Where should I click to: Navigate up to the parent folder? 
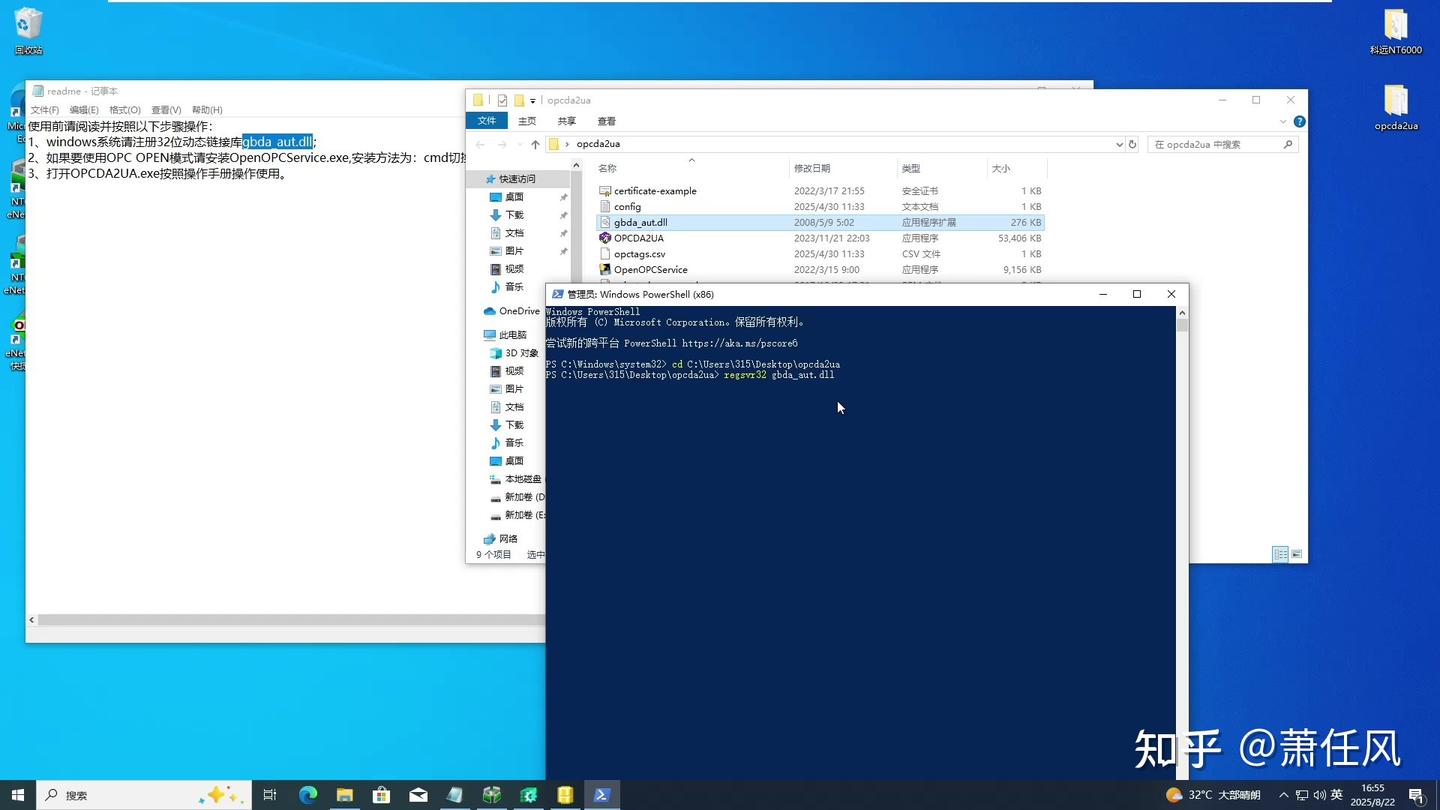point(535,144)
